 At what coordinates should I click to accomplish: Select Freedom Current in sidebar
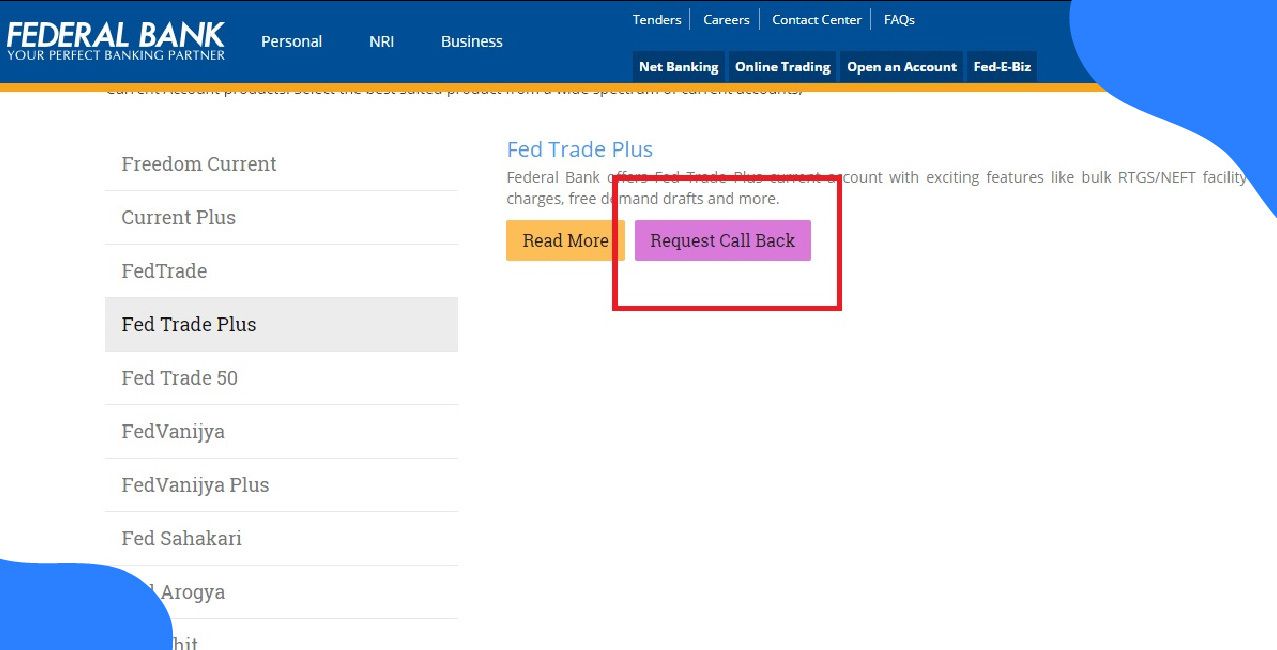[x=199, y=164]
